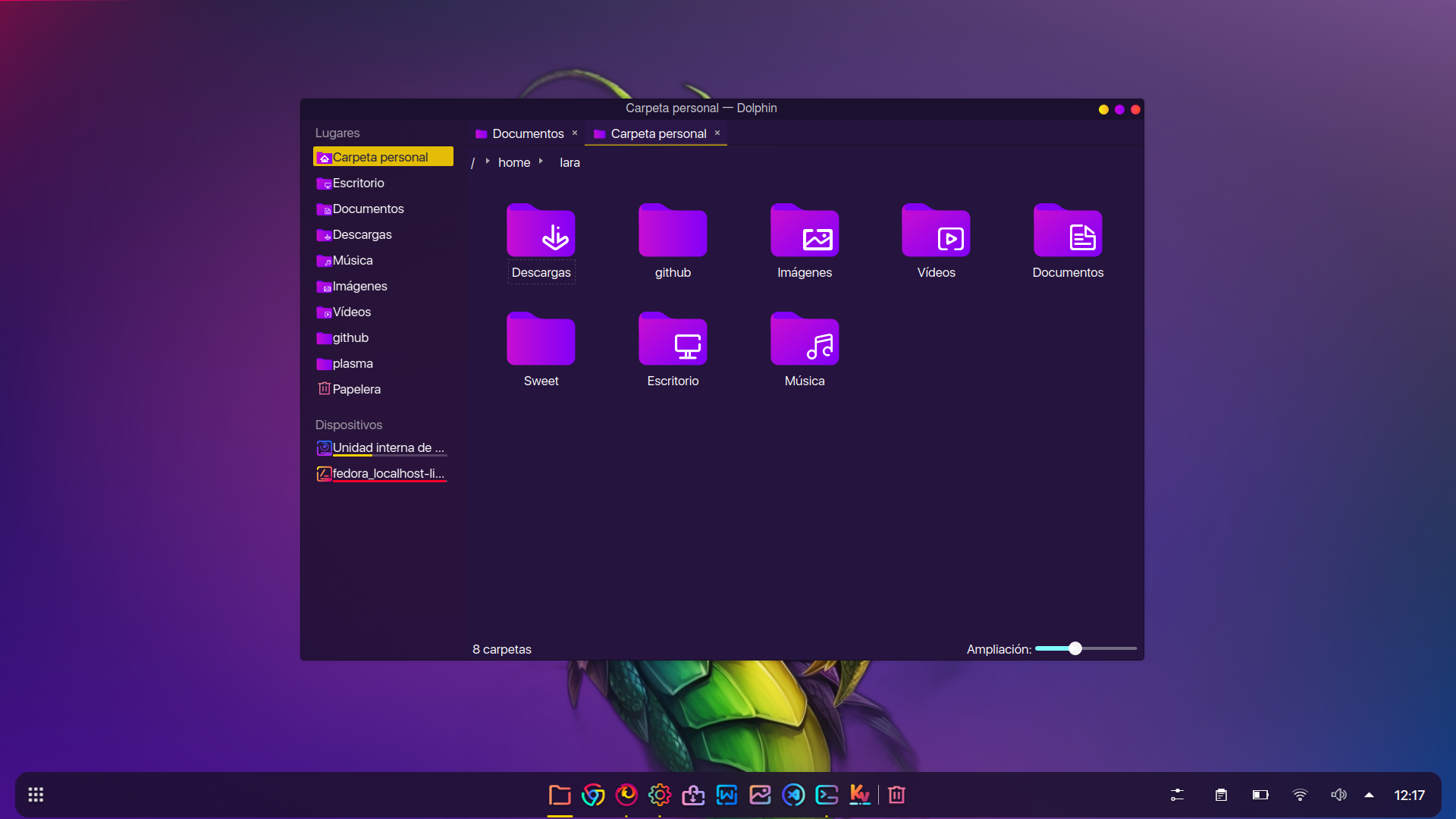The width and height of the screenshot is (1456, 819).
Task: Go to Carpeta personal in Lugares
Action: [383, 157]
